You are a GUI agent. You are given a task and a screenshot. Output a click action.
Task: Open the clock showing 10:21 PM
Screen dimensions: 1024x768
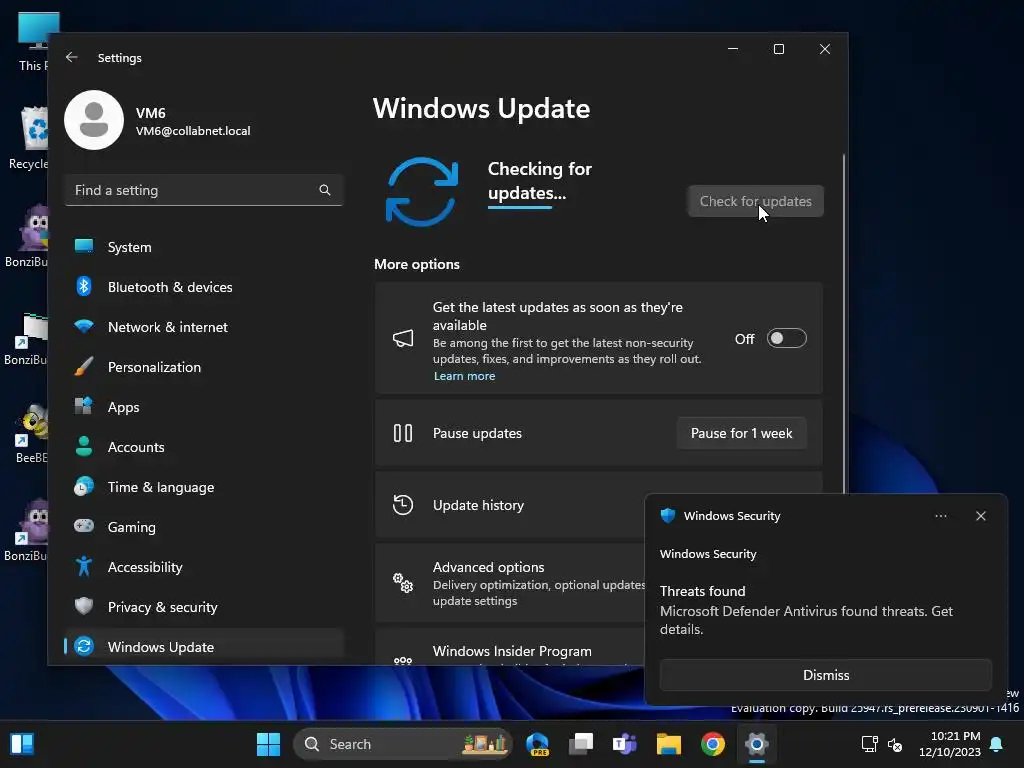tap(949, 744)
